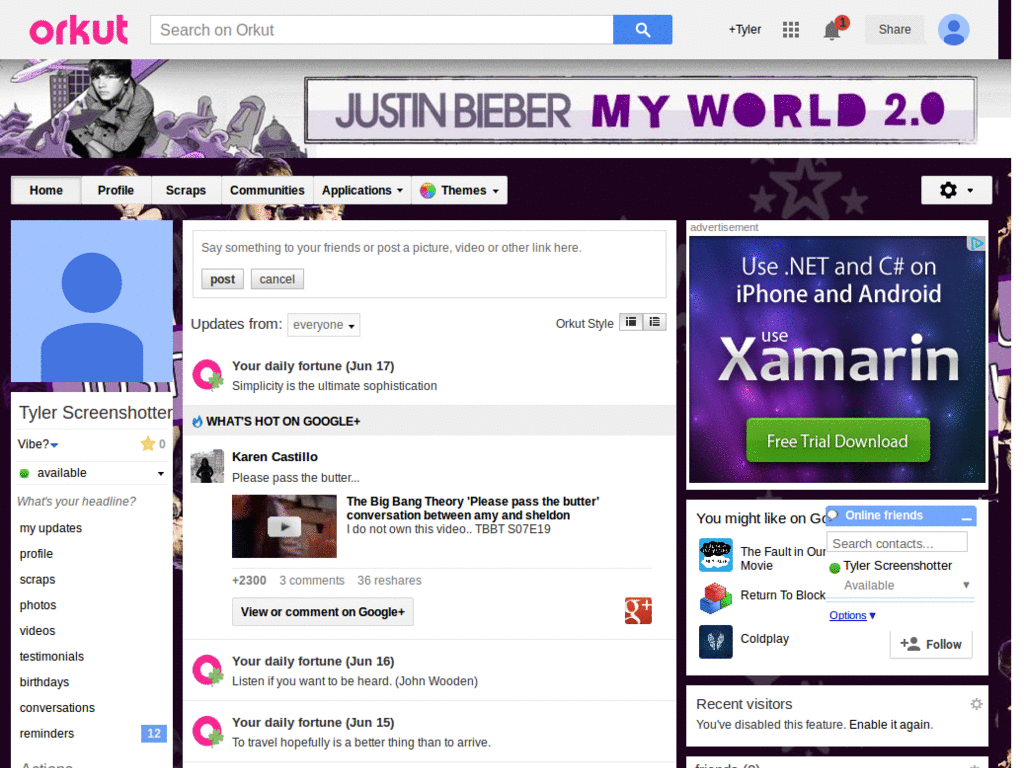
Task: Click Free Trial Download ad button
Action: pyautogui.click(x=837, y=441)
